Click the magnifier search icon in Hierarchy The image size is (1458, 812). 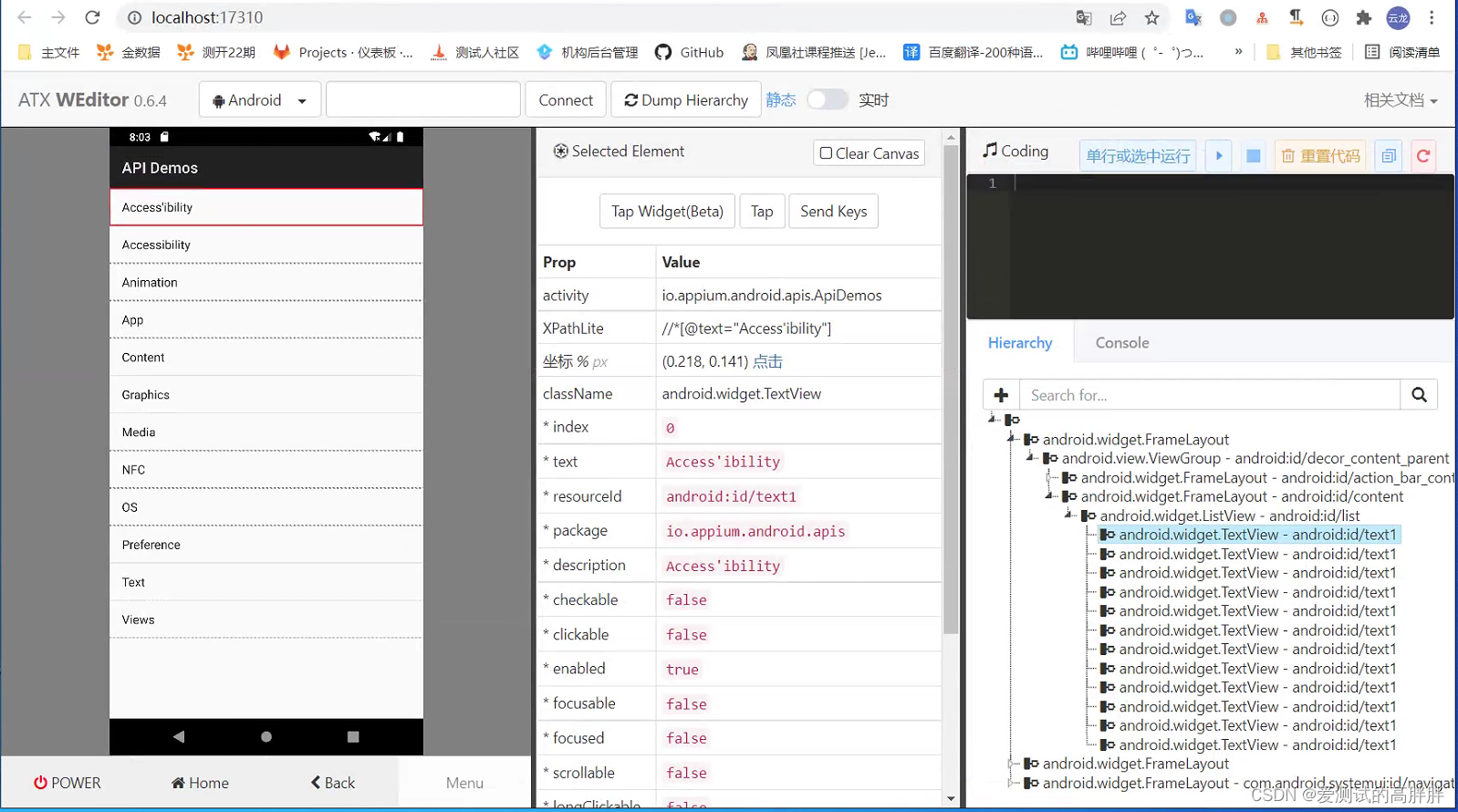[x=1419, y=395]
